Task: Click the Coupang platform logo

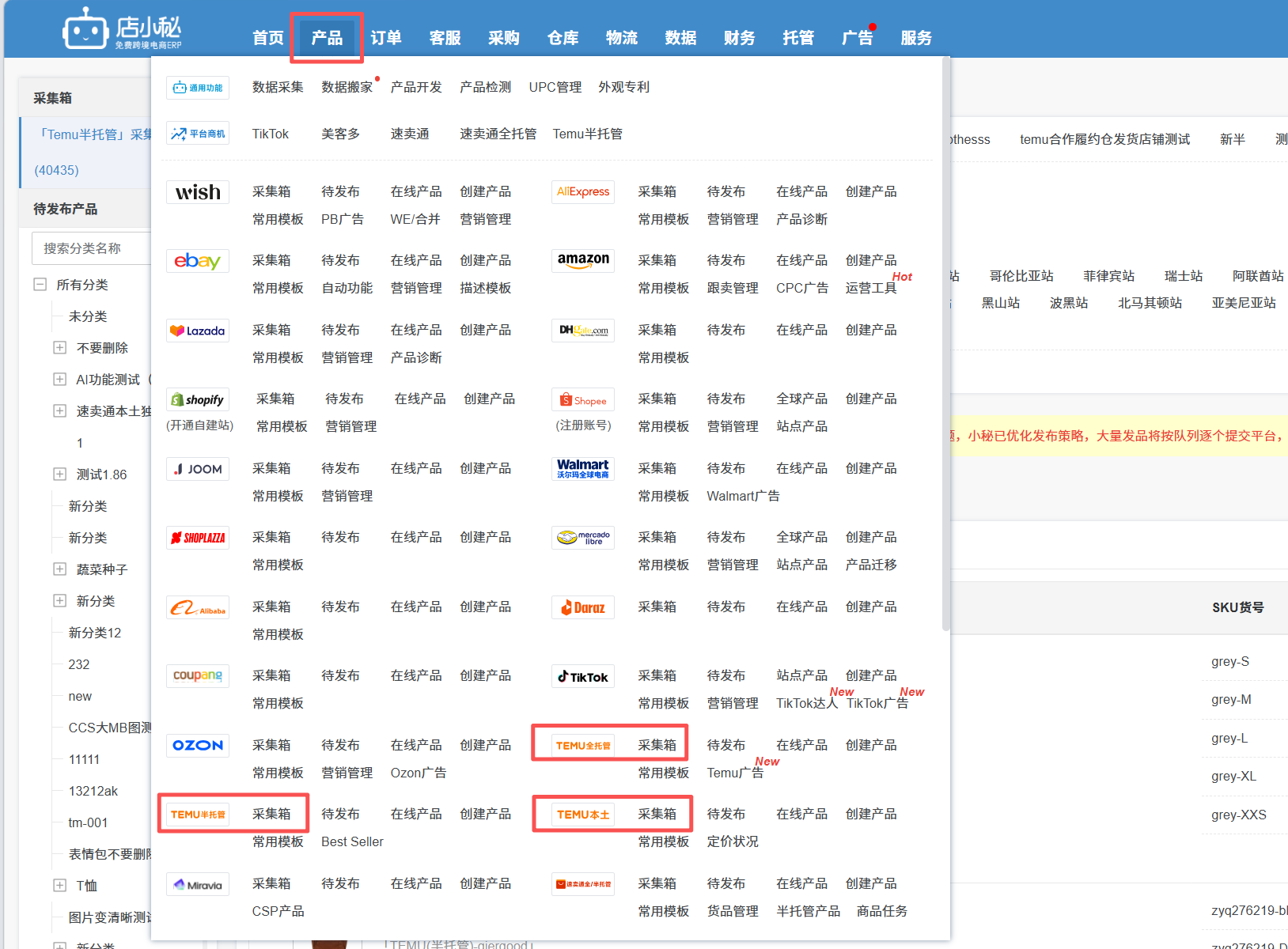Action: [x=198, y=676]
